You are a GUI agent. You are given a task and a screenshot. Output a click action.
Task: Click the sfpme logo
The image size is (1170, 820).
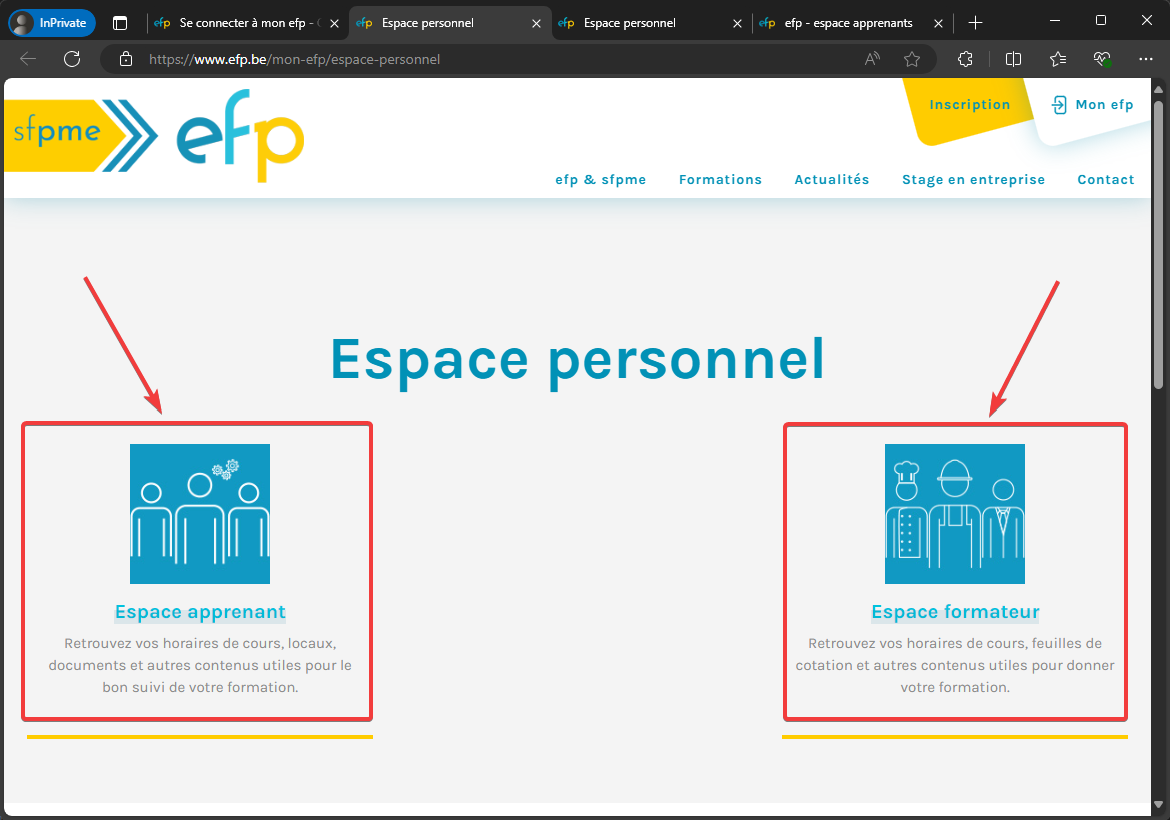81,135
